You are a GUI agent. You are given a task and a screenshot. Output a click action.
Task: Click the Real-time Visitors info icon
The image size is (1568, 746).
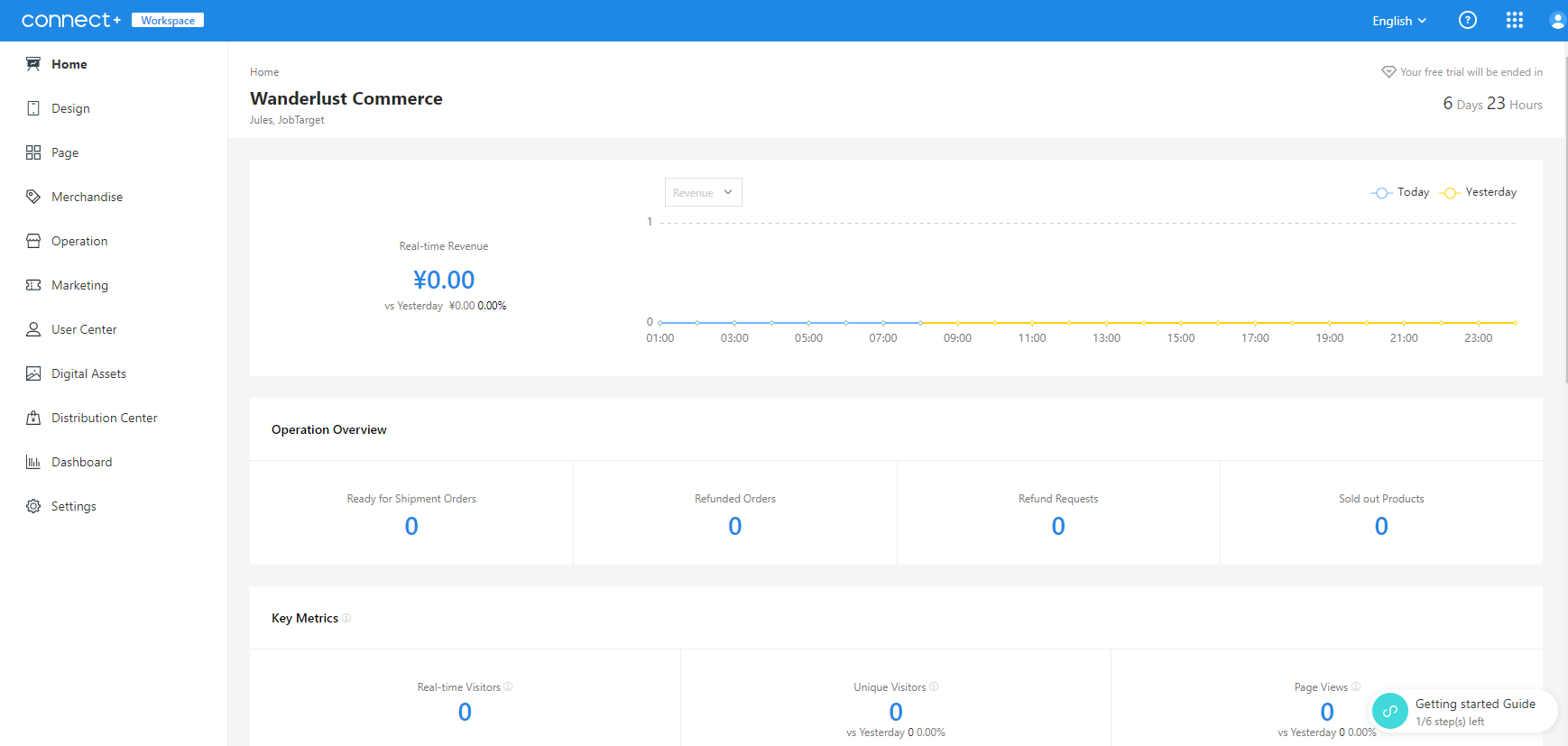click(508, 687)
